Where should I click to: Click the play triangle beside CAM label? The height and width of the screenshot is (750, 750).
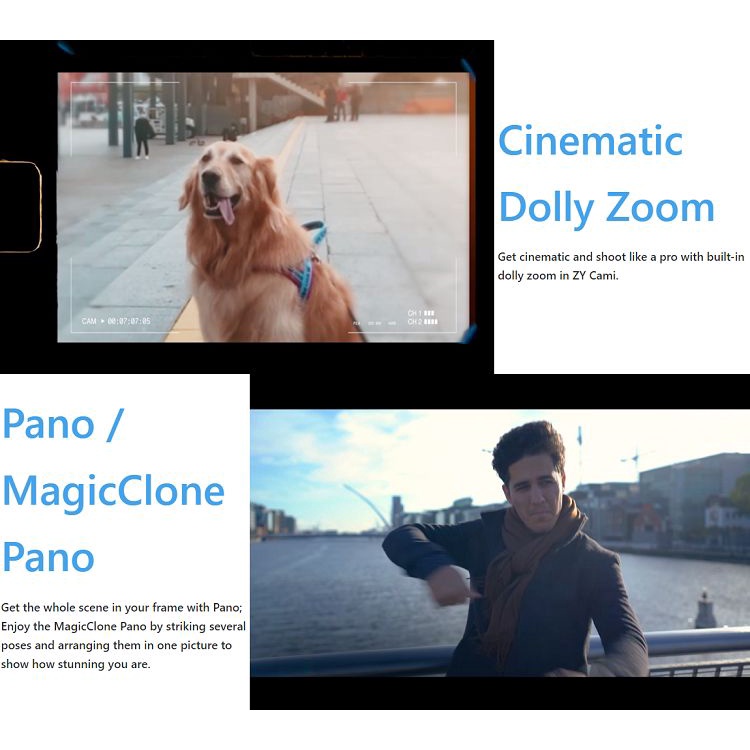click(x=102, y=321)
